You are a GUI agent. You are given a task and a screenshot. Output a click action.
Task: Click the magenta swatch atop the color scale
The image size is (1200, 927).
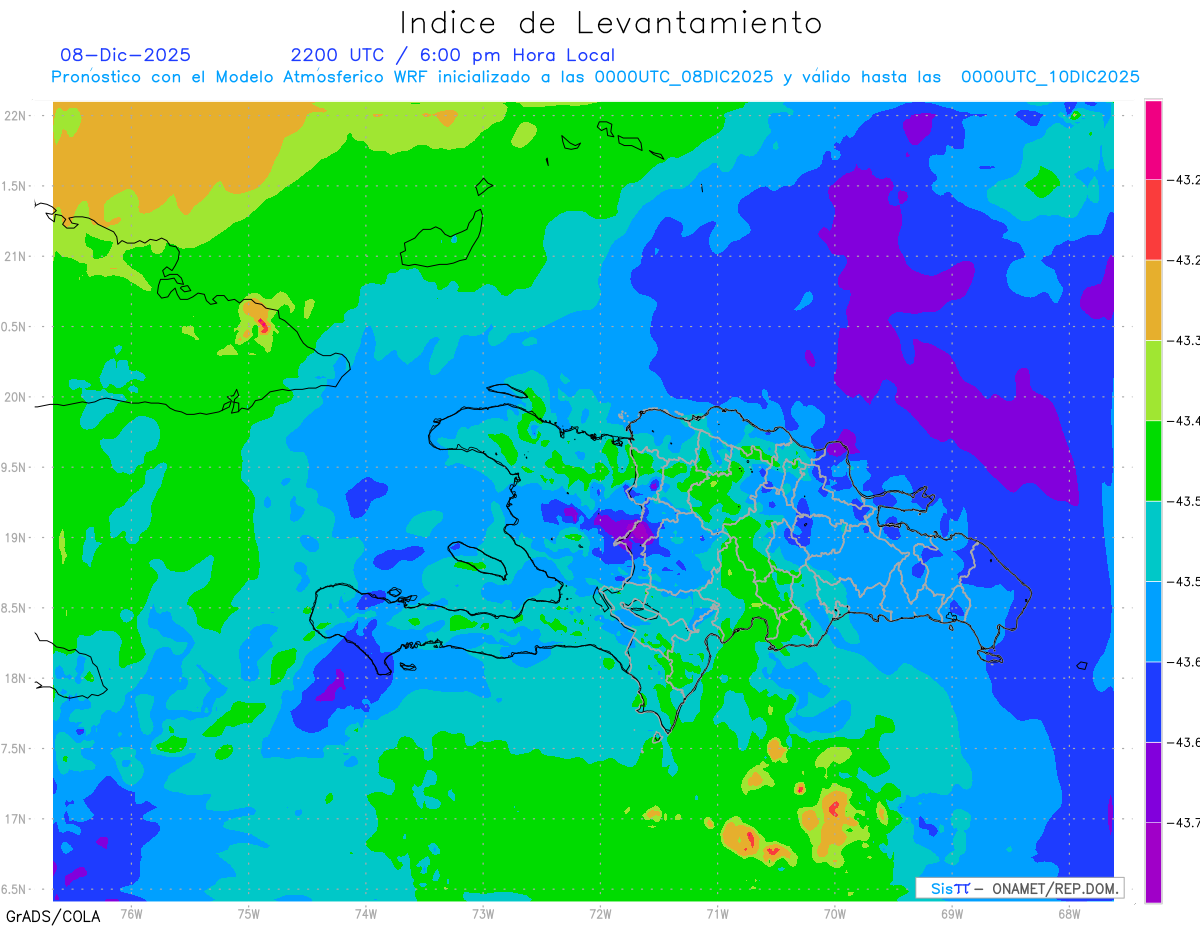point(1153,140)
